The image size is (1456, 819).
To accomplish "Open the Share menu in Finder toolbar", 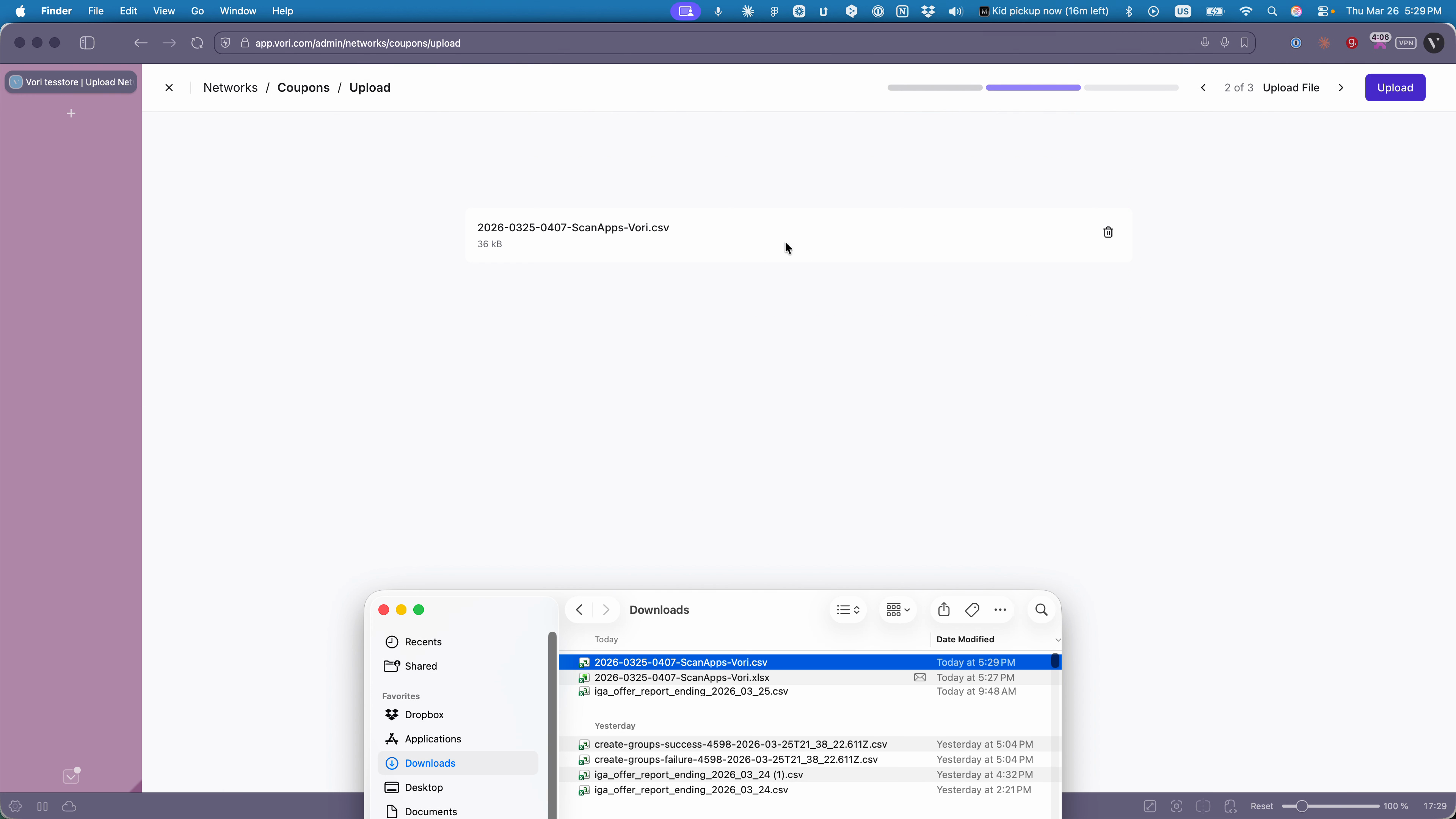I will [x=943, y=610].
